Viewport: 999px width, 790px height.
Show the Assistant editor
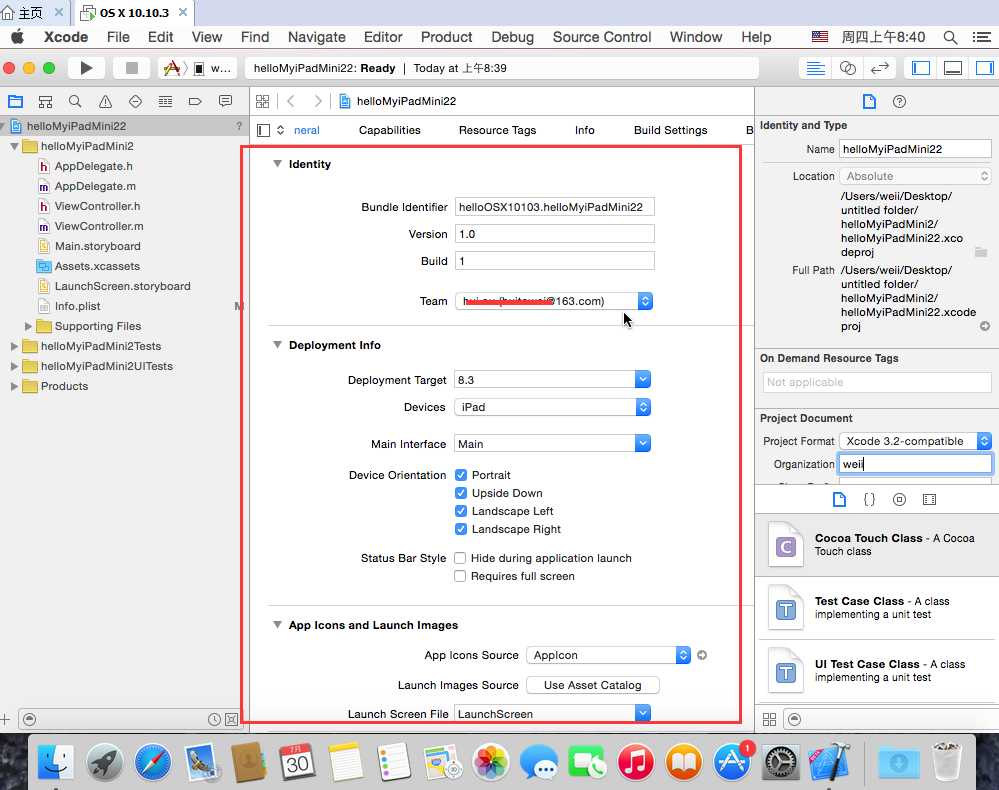point(847,68)
